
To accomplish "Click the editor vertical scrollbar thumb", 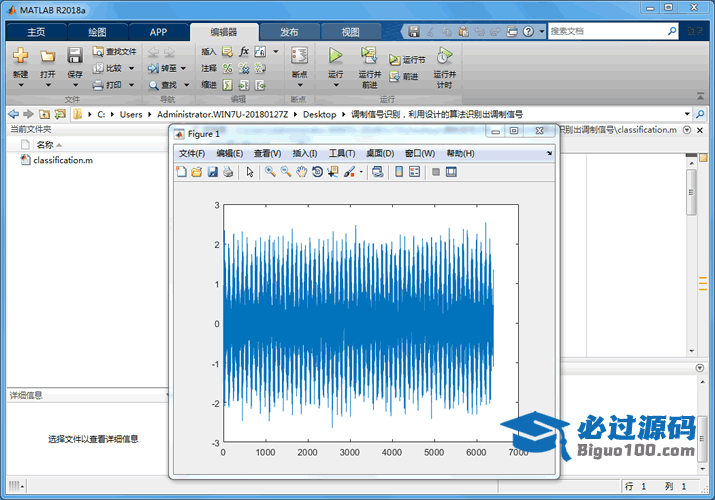I will point(691,190).
